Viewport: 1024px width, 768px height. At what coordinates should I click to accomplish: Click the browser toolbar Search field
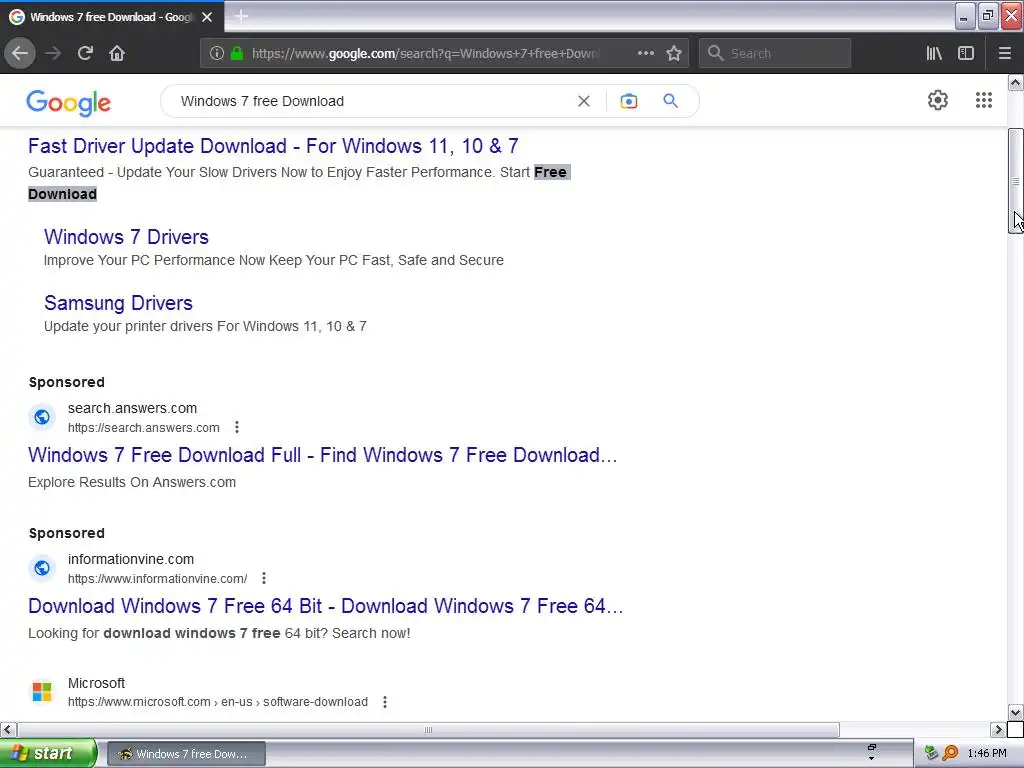tap(775, 53)
